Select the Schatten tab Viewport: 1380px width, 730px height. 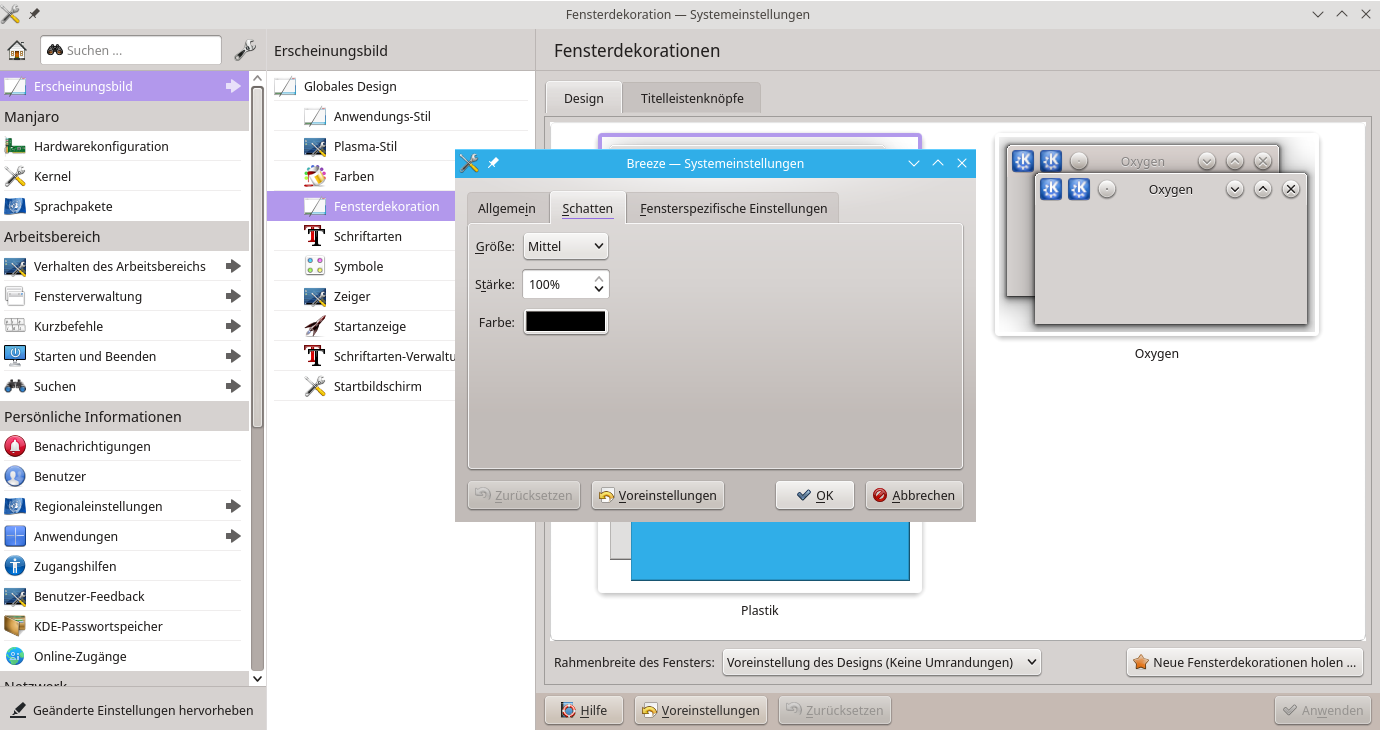coord(587,208)
